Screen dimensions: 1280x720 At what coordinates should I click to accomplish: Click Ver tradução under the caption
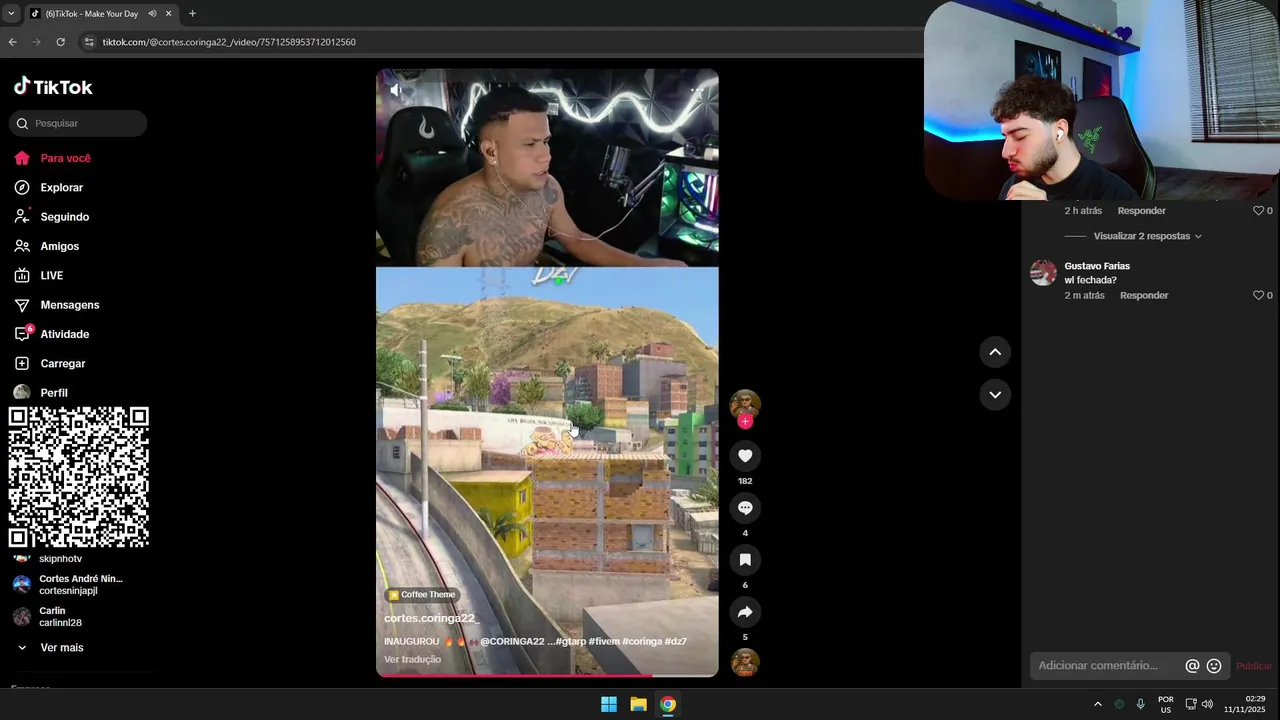[412, 659]
